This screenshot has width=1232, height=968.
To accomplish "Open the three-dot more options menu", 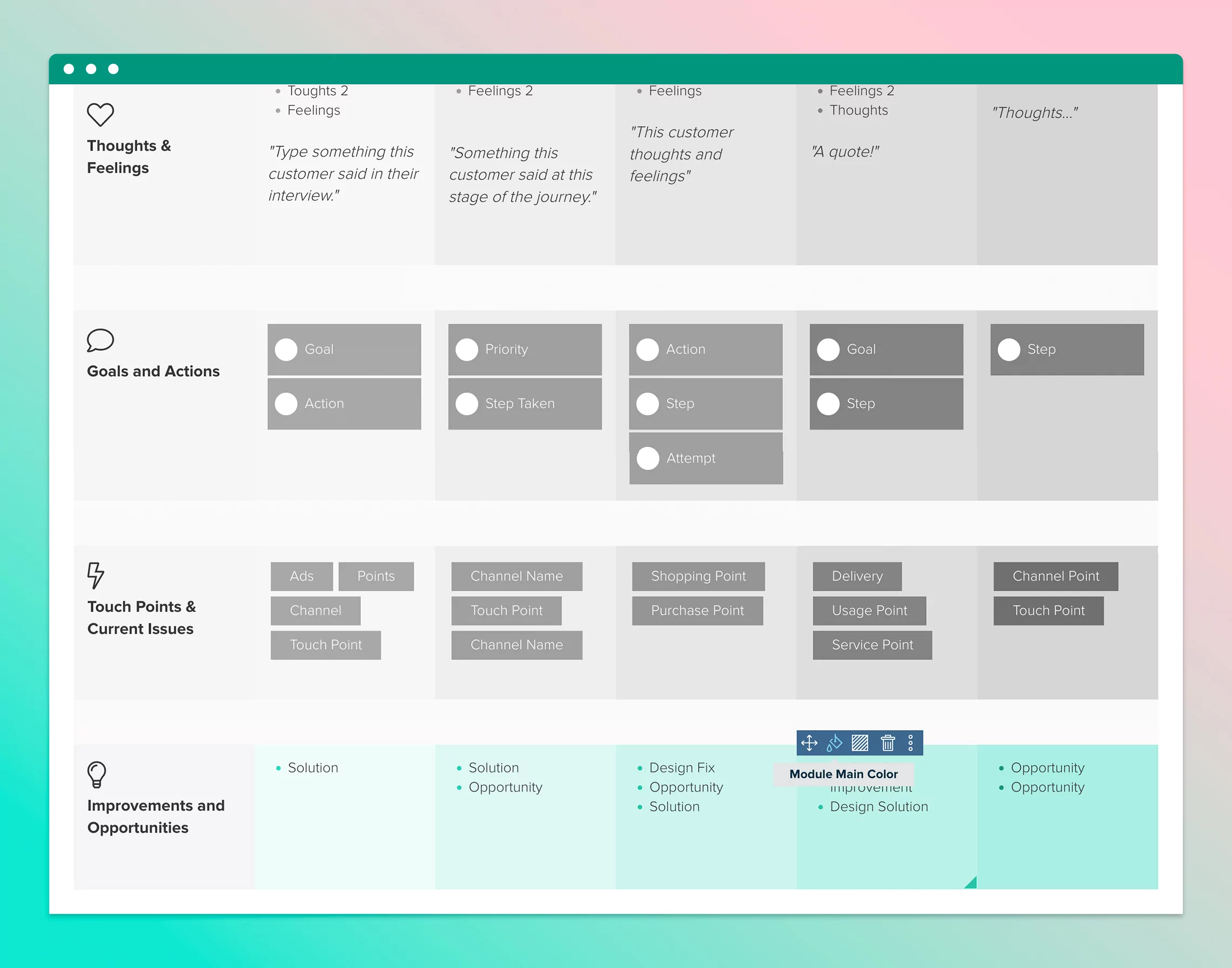I will pos(910,743).
